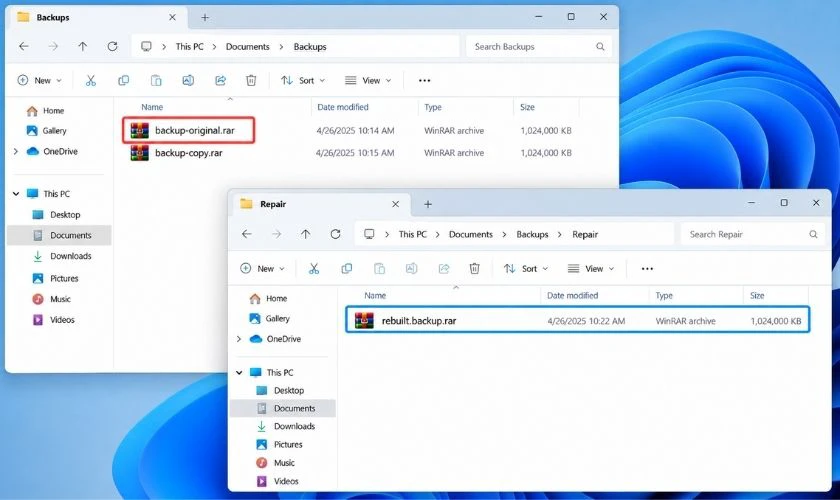
Task: Sort by Name column in Backups window
Action: pyautogui.click(x=152, y=107)
